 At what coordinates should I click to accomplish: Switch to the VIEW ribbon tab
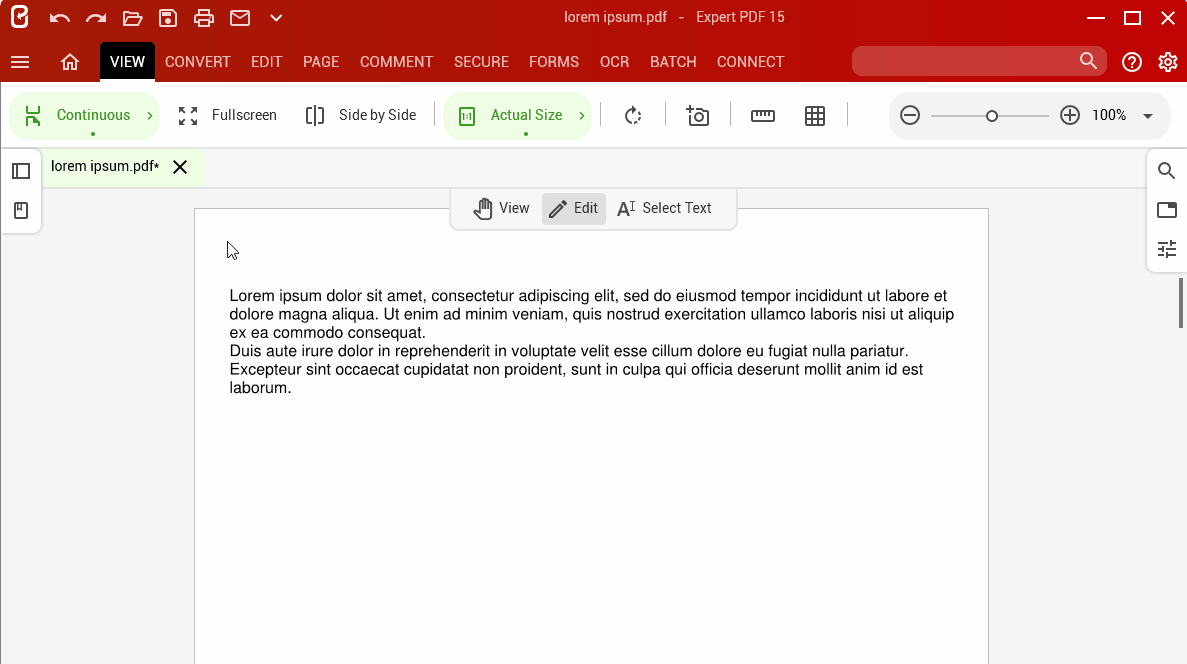coord(127,62)
